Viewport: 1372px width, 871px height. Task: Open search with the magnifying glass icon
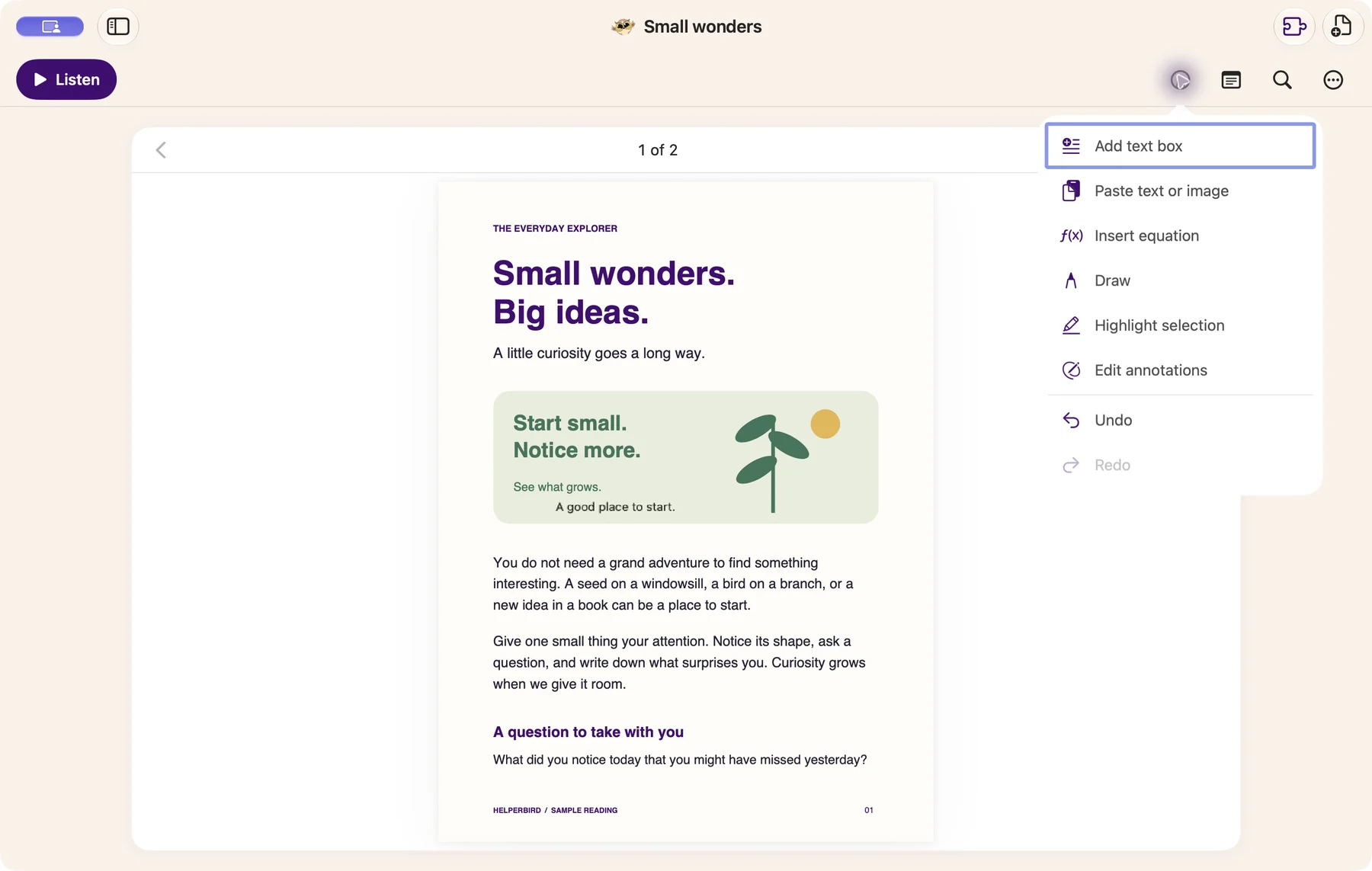[x=1282, y=80]
